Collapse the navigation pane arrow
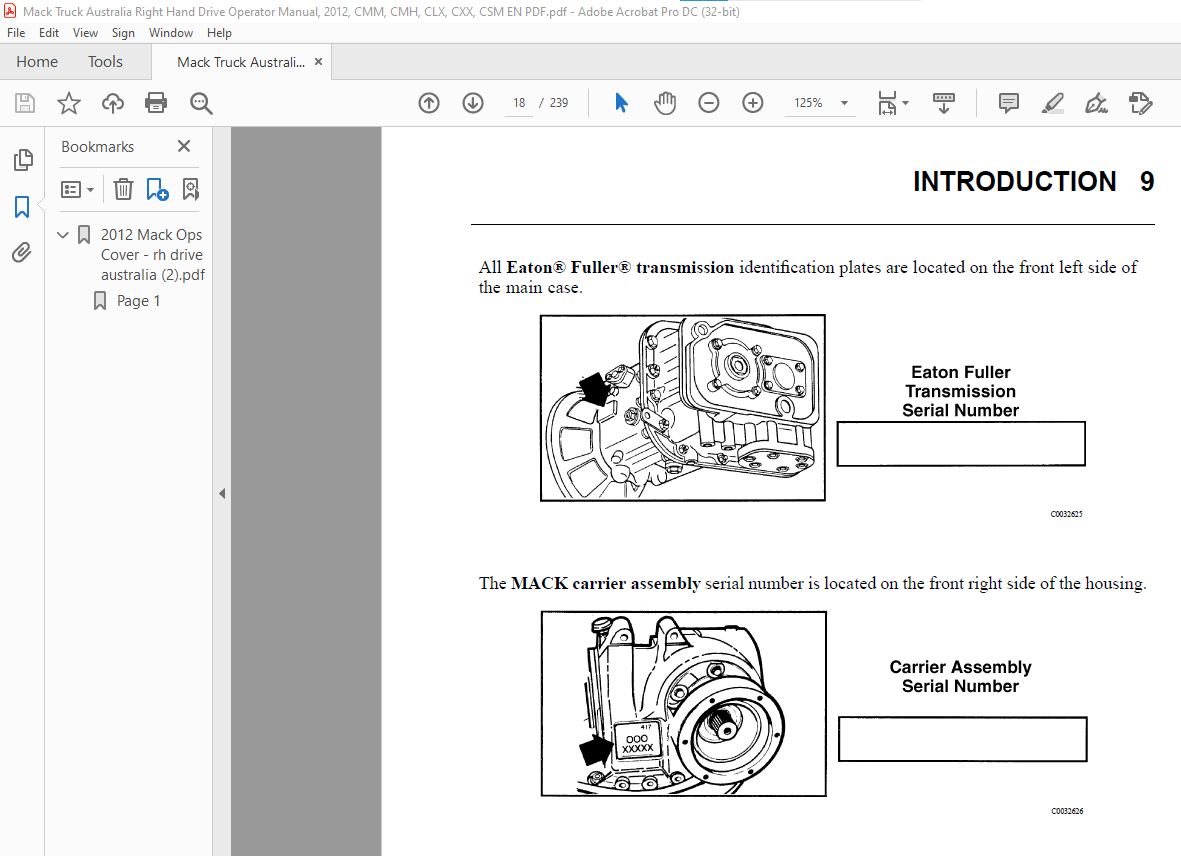 (x=222, y=494)
